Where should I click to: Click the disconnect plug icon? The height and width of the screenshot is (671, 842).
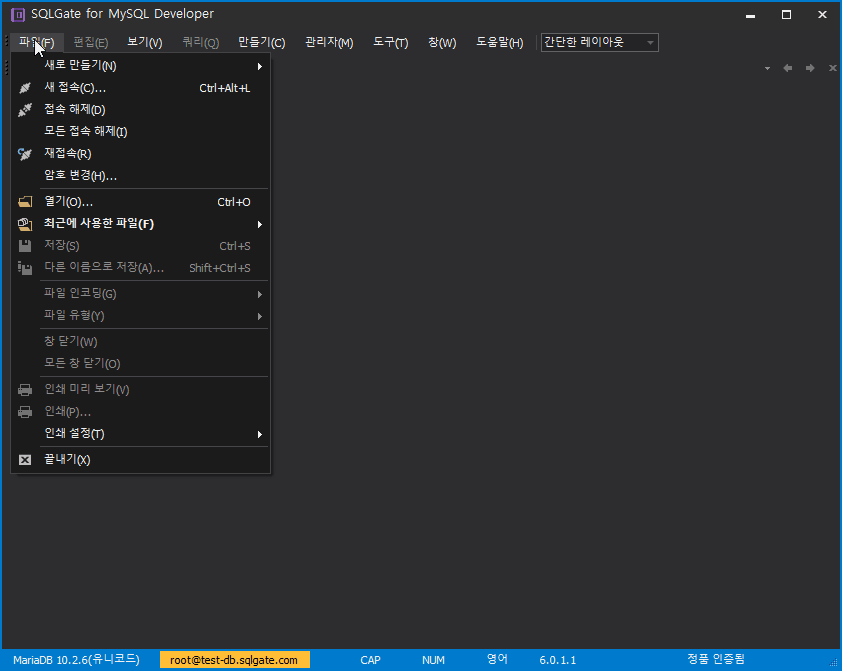[x=25, y=110]
